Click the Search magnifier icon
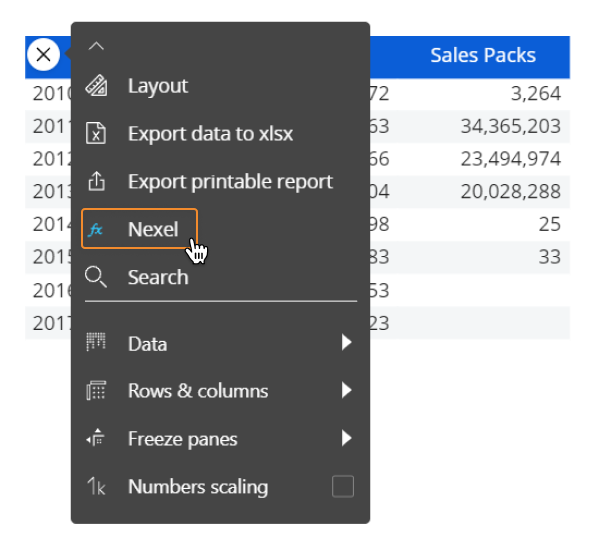The height and width of the screenshot is (550, 594). 96,277
